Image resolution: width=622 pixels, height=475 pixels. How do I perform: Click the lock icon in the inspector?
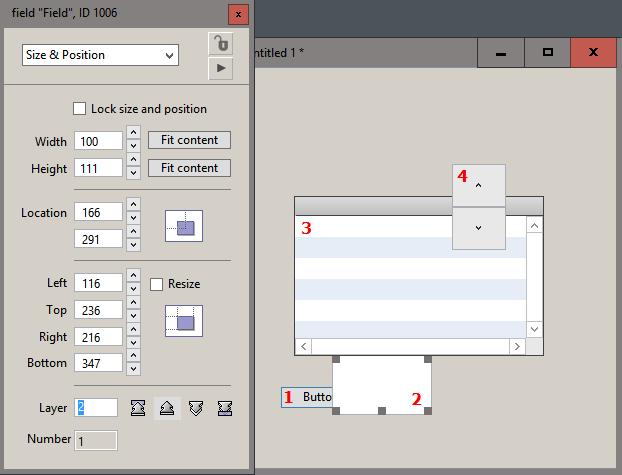[220, 44]
